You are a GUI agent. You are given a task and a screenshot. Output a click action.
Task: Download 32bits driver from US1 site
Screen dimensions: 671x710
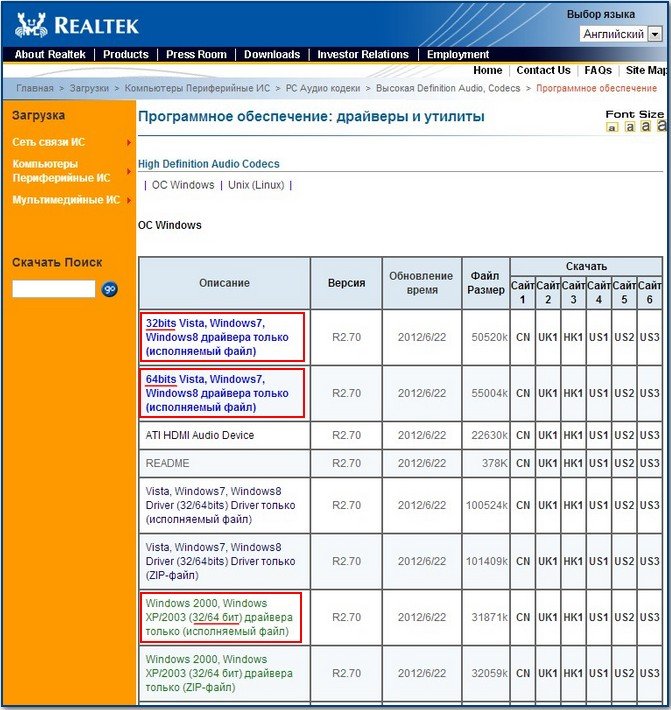599,337
